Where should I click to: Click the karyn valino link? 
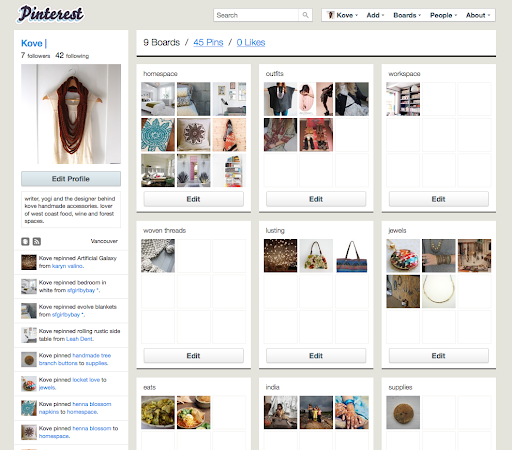68,266
